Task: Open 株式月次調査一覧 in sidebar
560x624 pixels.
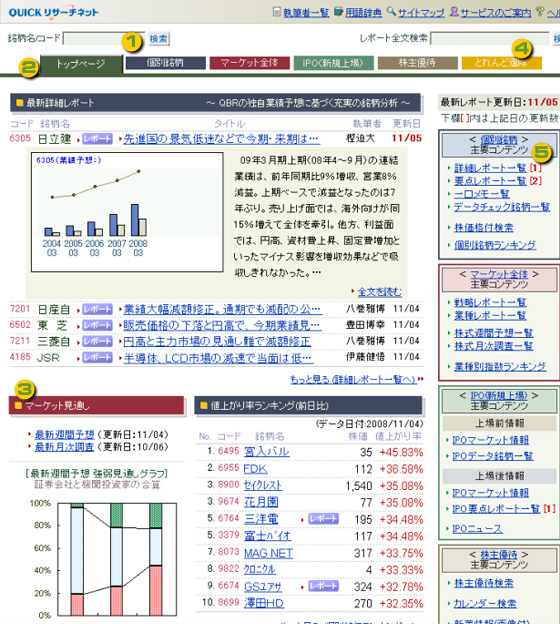Action: tap(494, 346)
